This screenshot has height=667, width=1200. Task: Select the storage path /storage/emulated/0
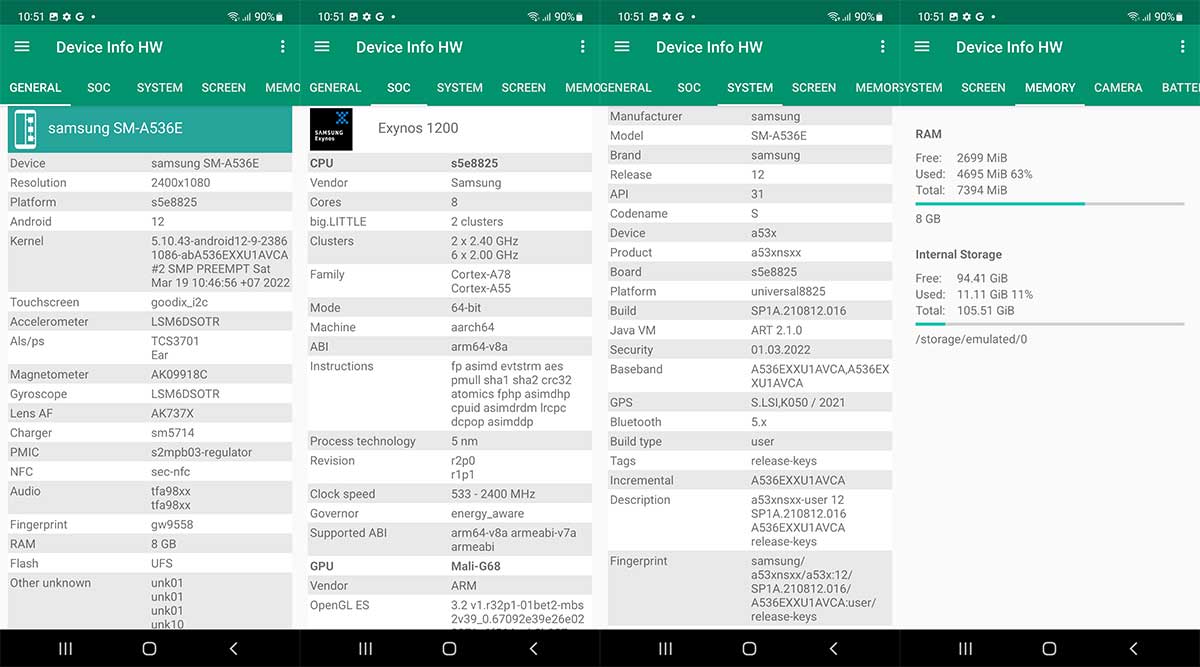[971, 340]
